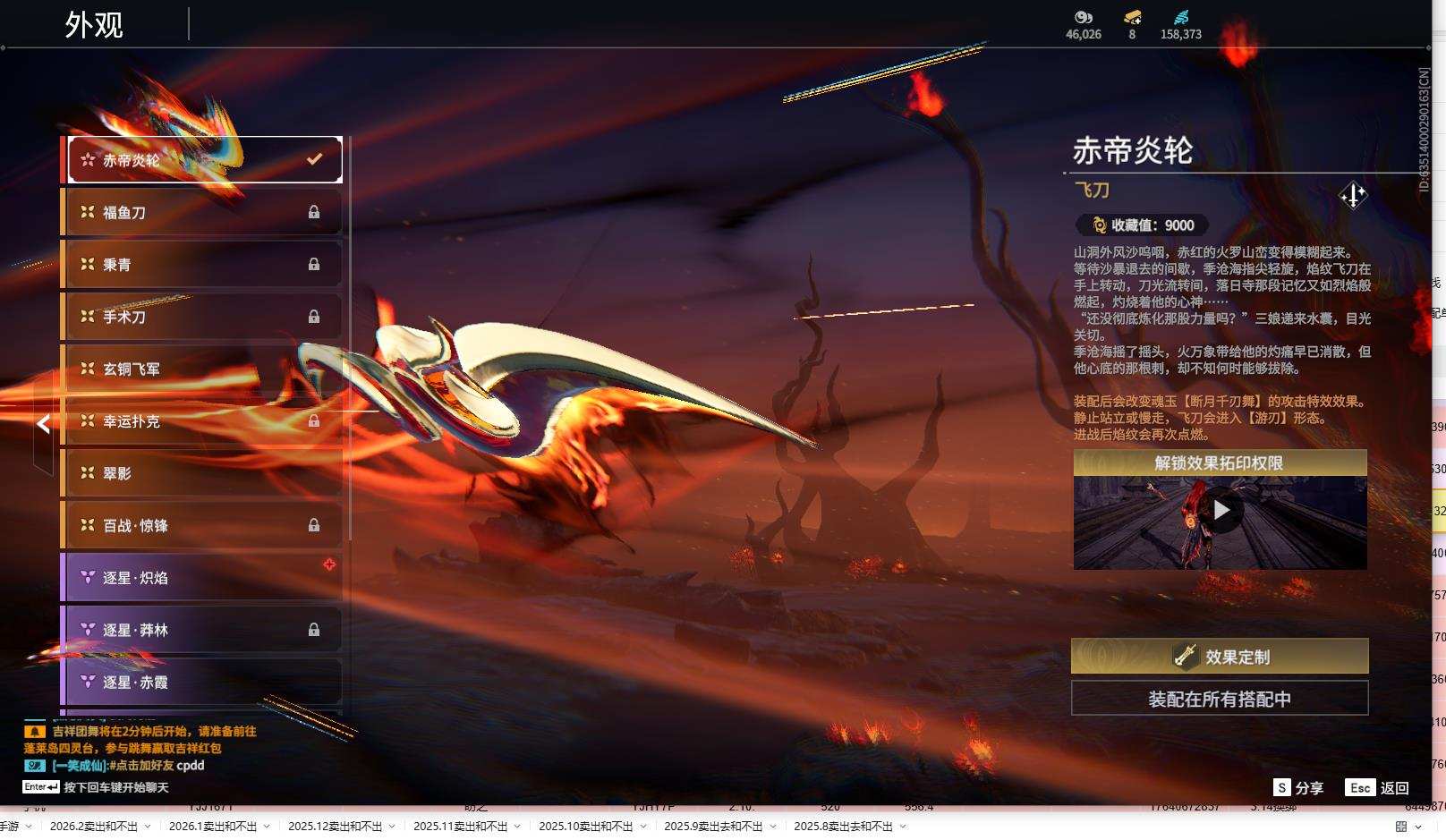Toggle the checkmark on the equipped 赤帝炎轮 skin
Image resolution: width=1446 pixels, height=840 pixels.
(x=314, y=158)
